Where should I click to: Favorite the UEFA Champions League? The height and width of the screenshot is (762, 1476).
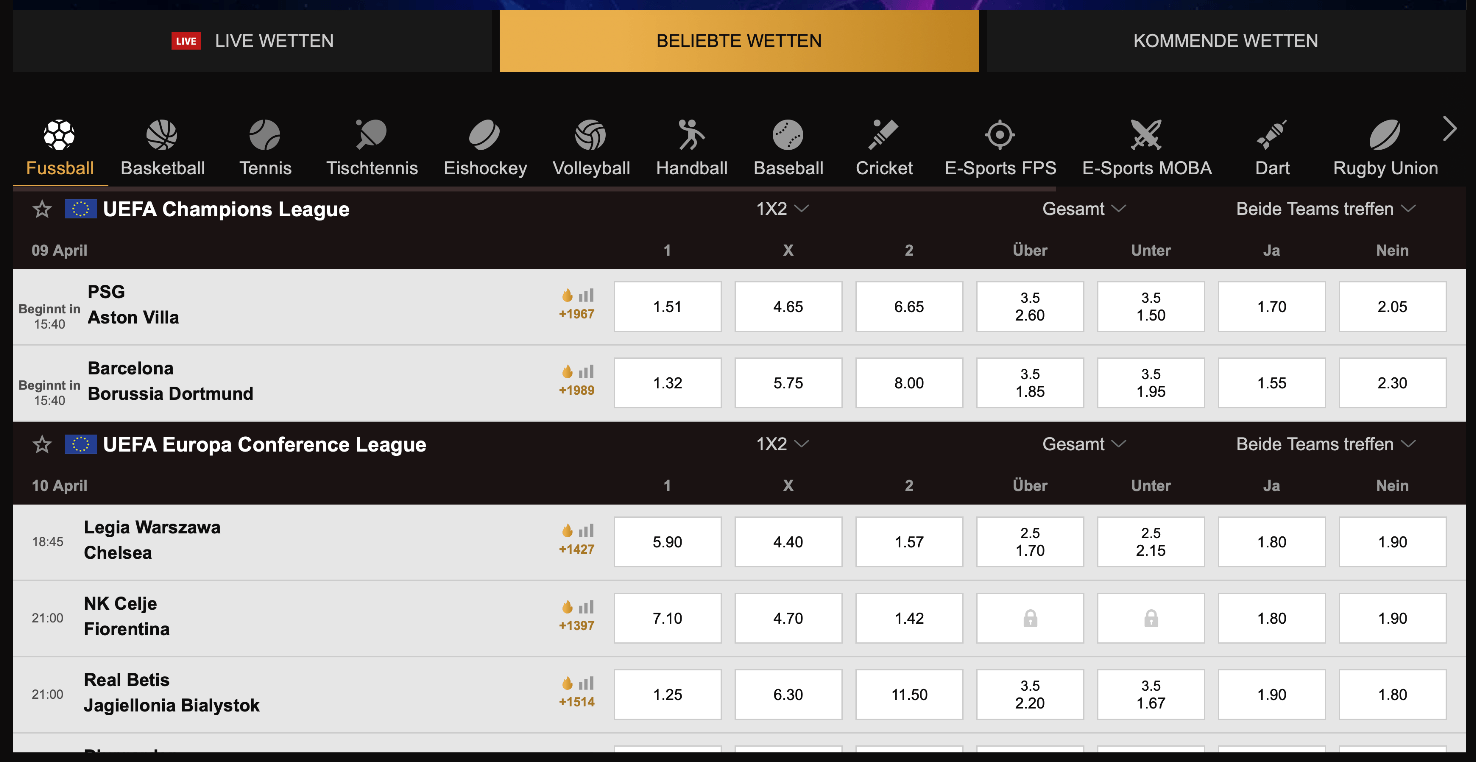click(x=41, y=209)
